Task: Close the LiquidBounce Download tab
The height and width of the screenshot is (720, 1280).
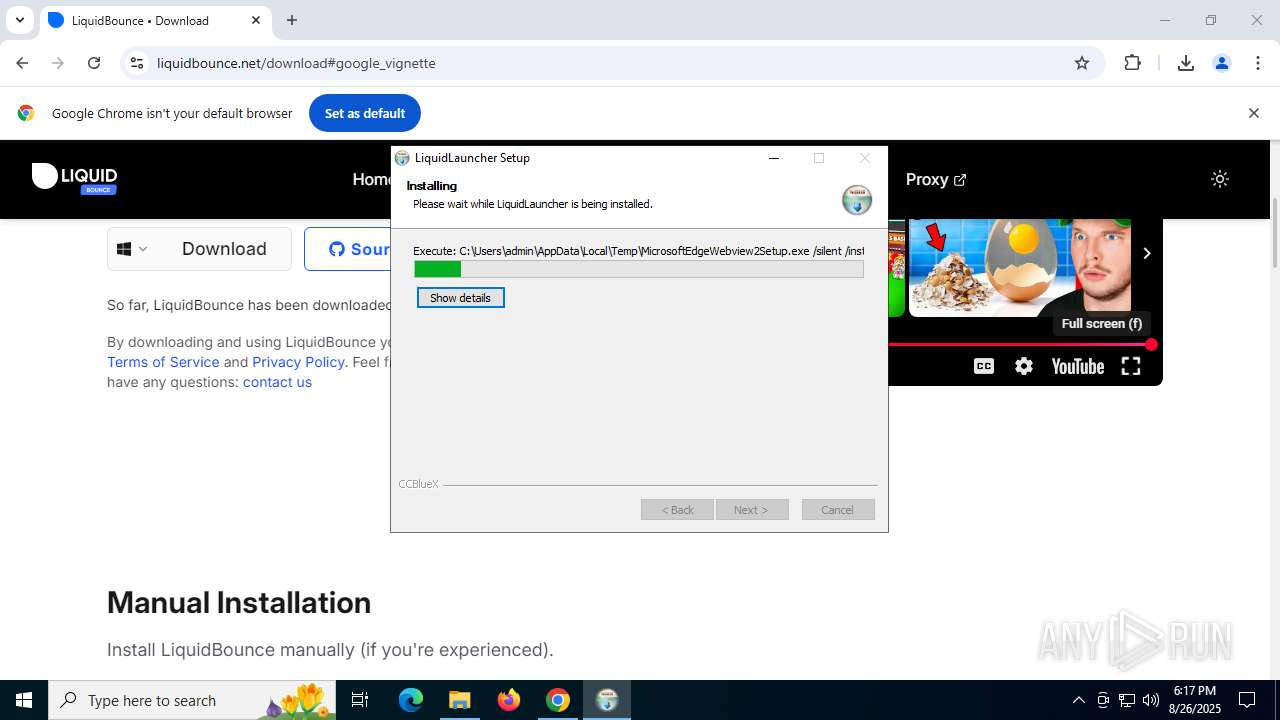Action: (x=256, y=20)
